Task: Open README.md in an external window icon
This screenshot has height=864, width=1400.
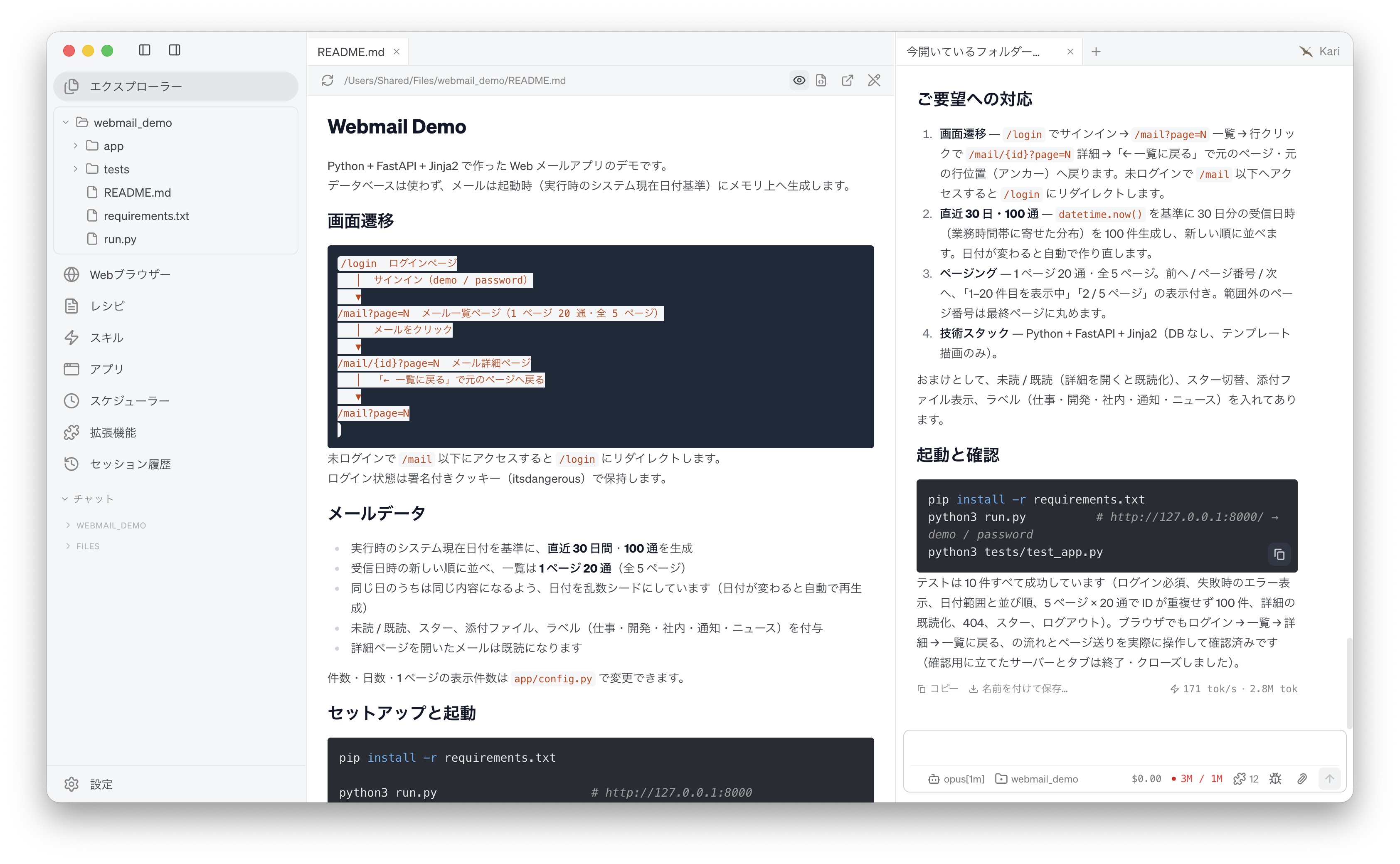Action: [848, 81]
